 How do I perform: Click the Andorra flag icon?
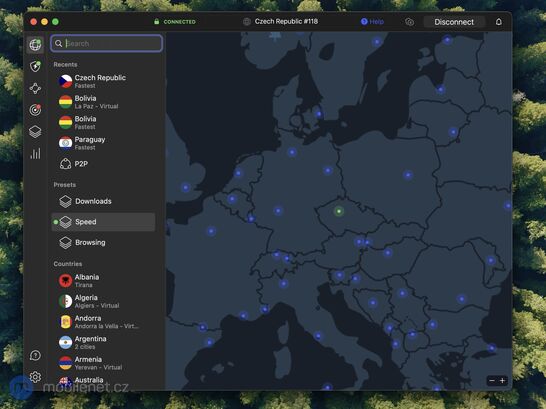[x=65, y=322]
